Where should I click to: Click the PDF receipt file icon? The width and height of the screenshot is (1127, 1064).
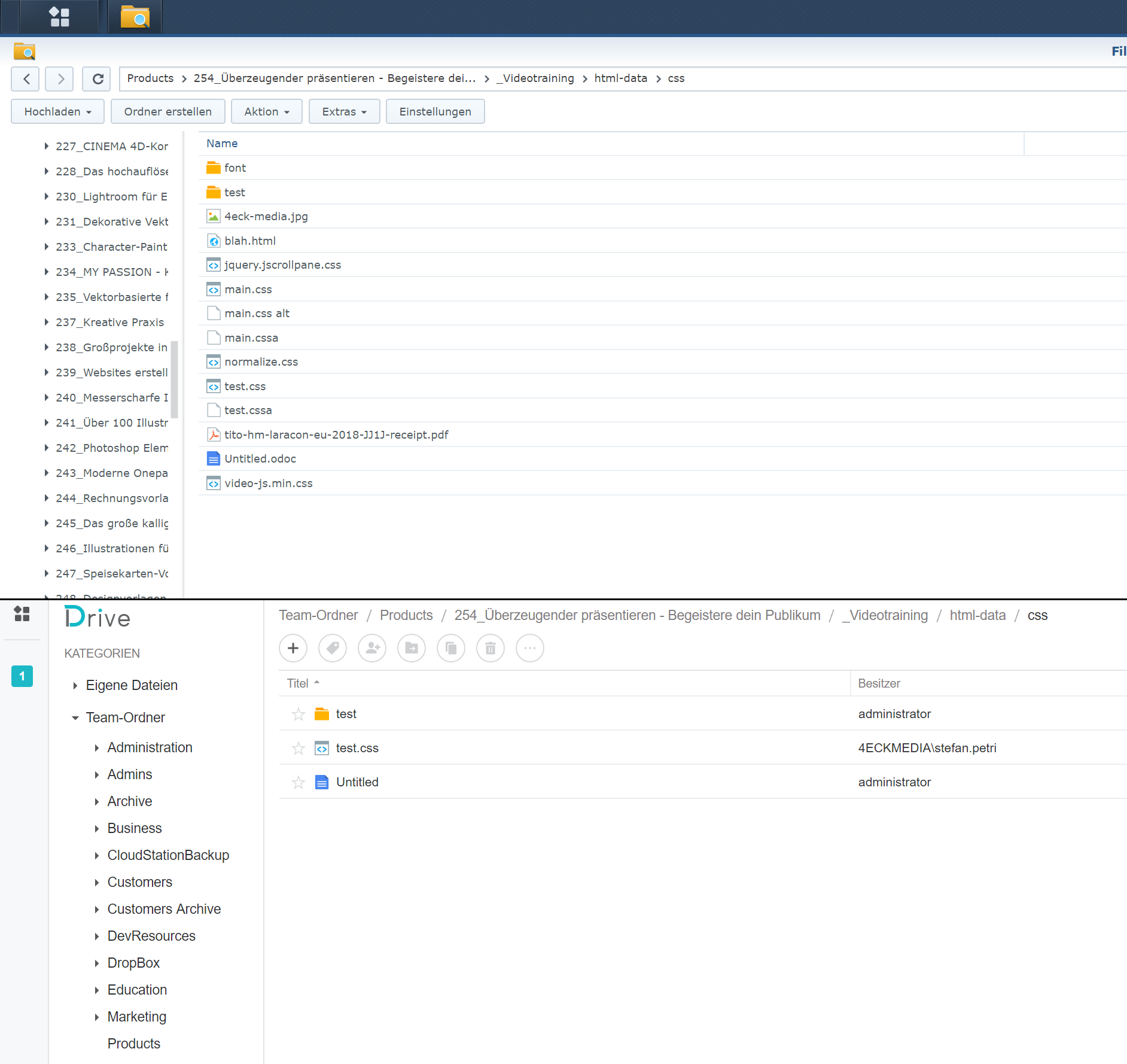point(213,434)
